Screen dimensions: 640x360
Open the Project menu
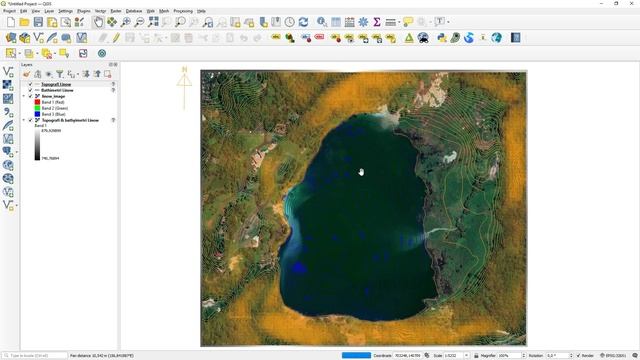[x=9, y=11]
